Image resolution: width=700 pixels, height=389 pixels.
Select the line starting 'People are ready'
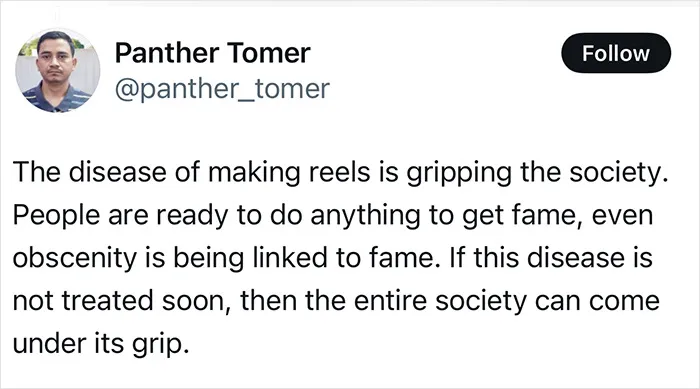point(333,216)
